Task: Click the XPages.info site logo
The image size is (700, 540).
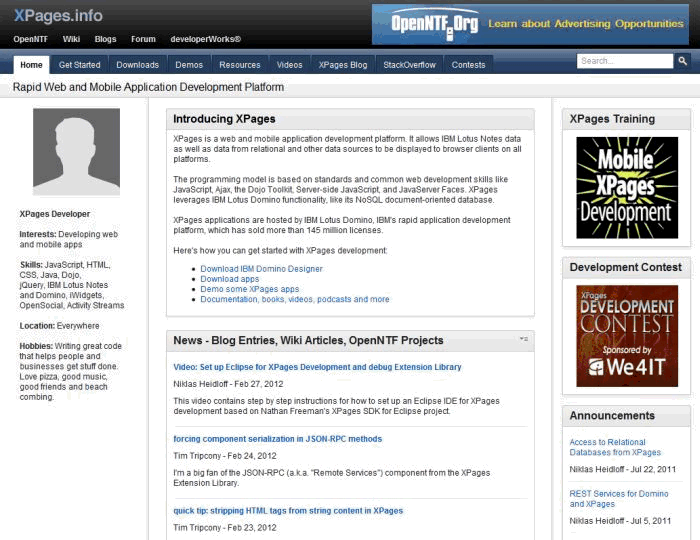Action: click(x=58, y=16)
